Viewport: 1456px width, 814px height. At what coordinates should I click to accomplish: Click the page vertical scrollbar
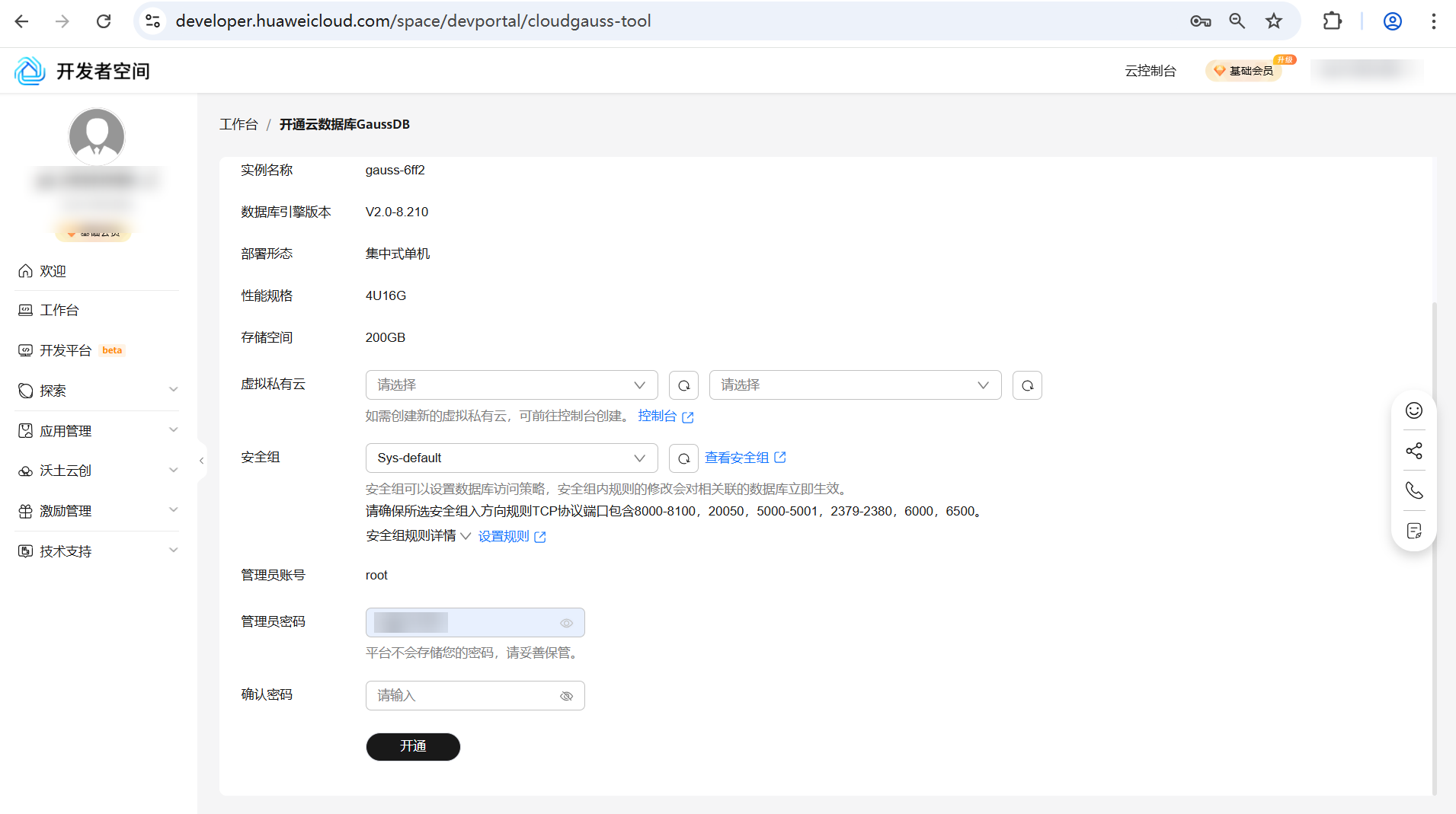[x=1435, y=548]
